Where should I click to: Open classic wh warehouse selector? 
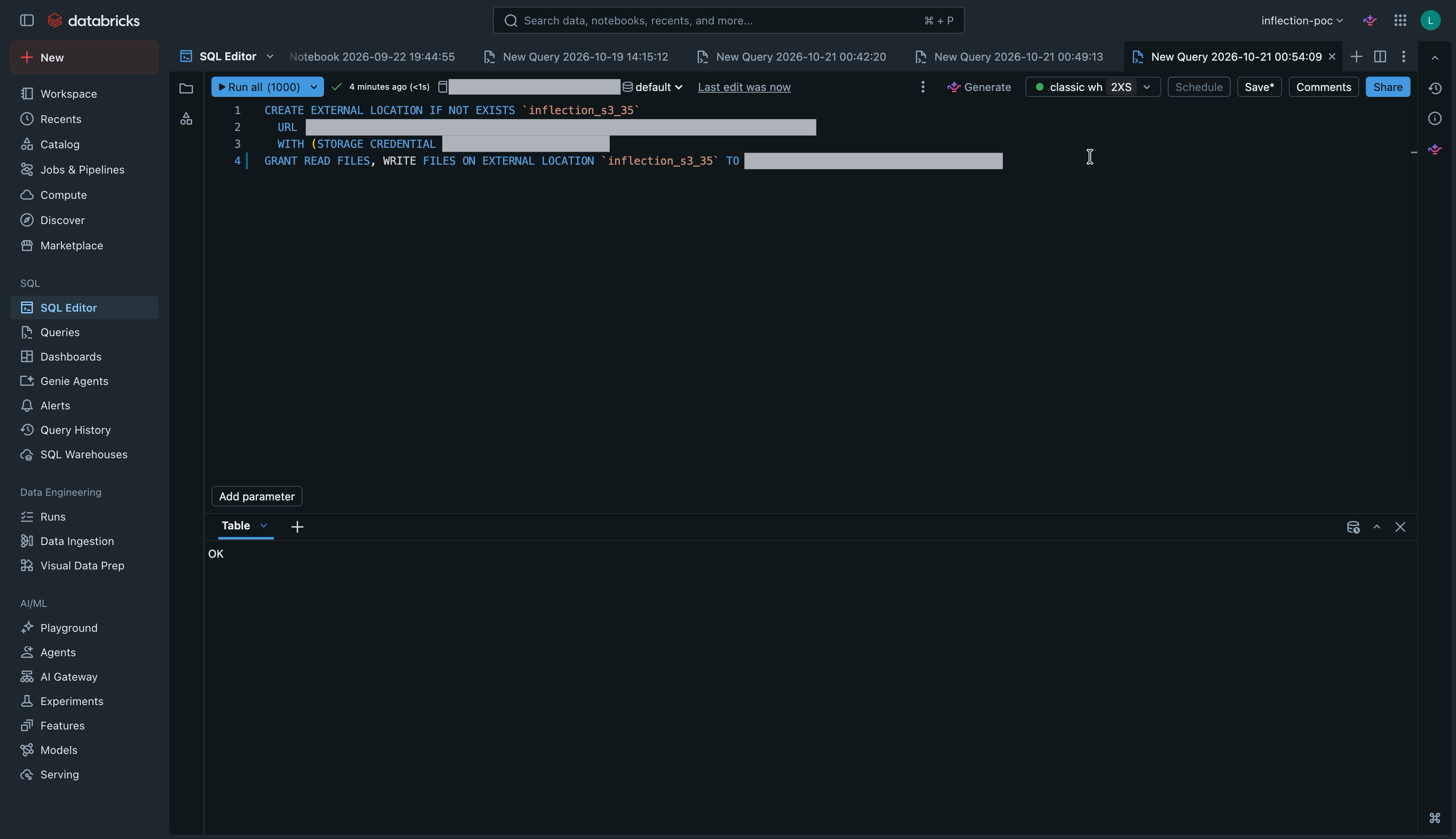pos(1092,87)
